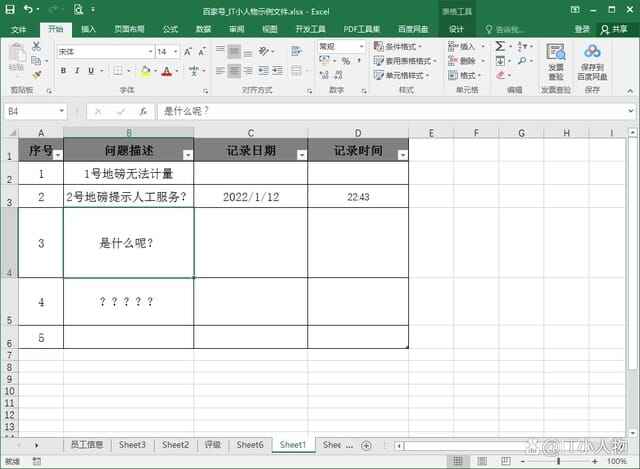Click the font color red A swatch
The height and width of the screenshot is (469, 640).
click(165, 71)
